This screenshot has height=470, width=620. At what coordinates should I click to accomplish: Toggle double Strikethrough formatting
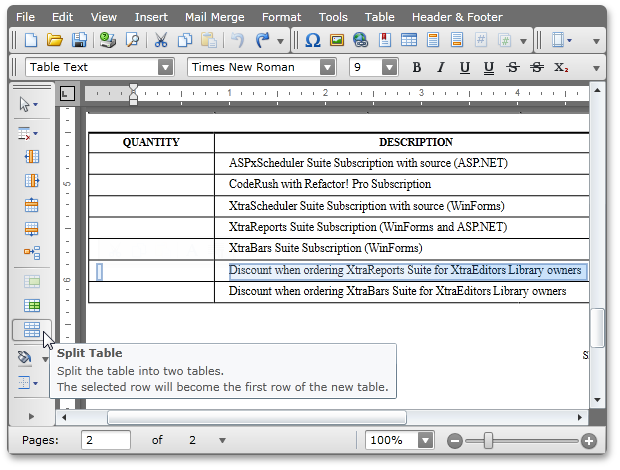537,68
